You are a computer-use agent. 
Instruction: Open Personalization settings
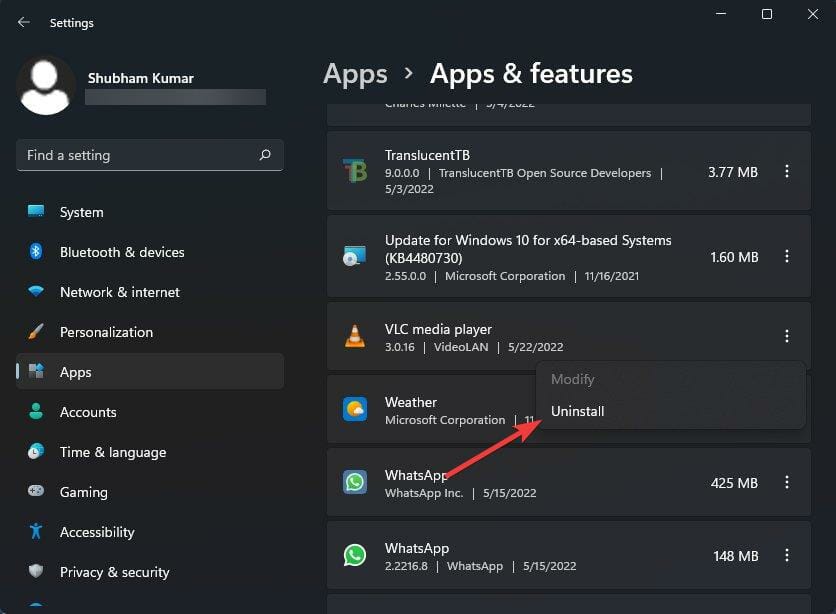click(150, 332)
